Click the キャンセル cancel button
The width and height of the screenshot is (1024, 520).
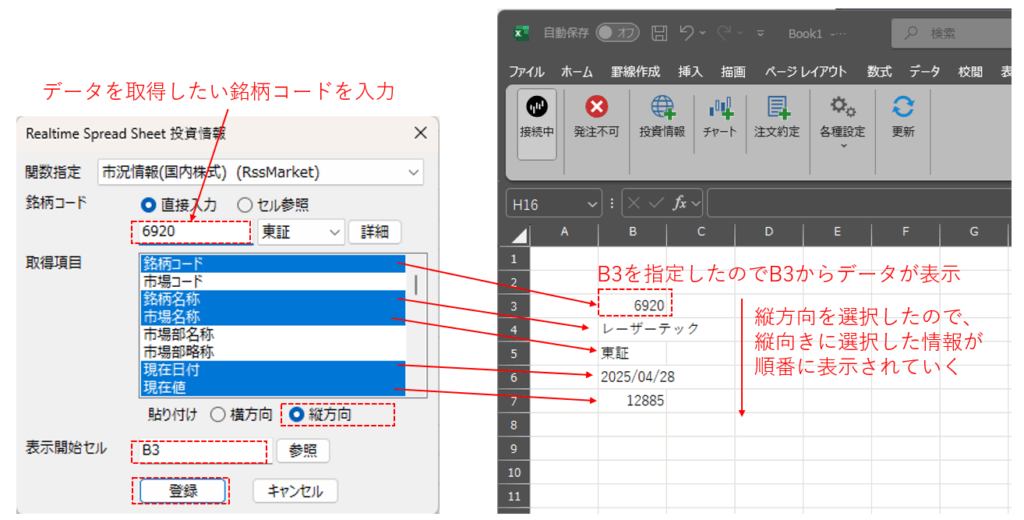pos(295,491)
